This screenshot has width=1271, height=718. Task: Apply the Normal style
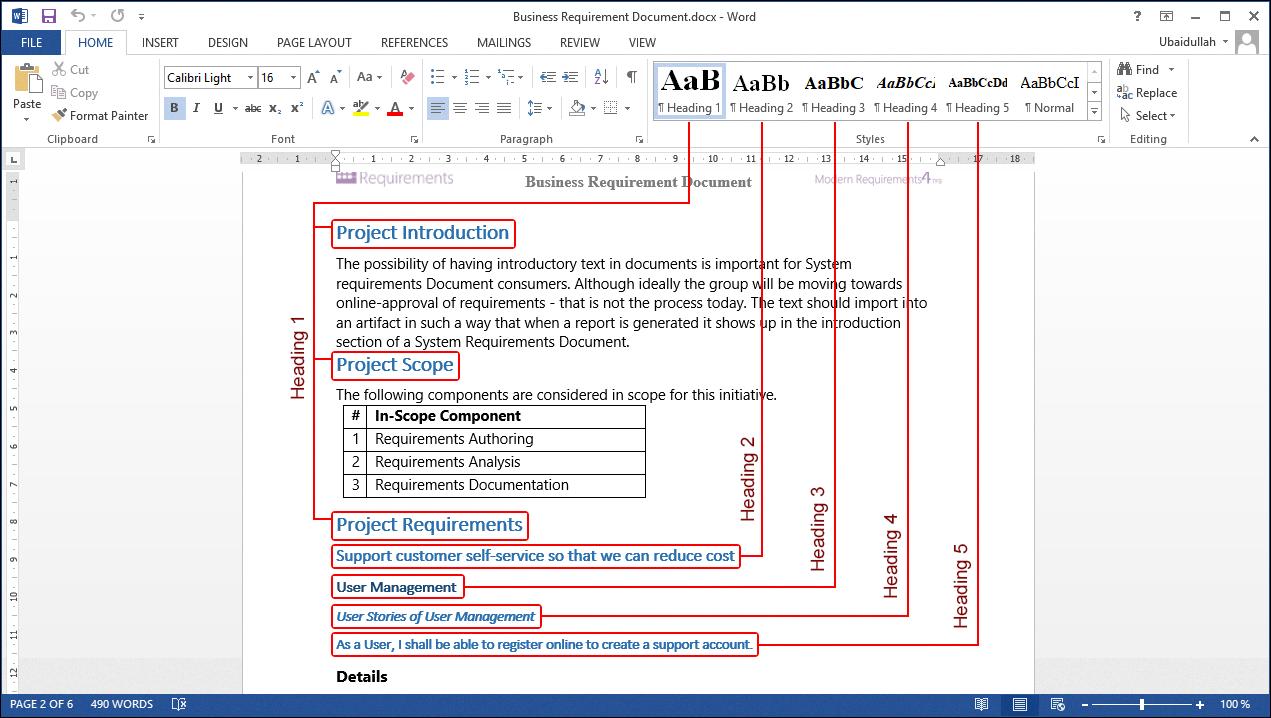tap(1049, 91)
